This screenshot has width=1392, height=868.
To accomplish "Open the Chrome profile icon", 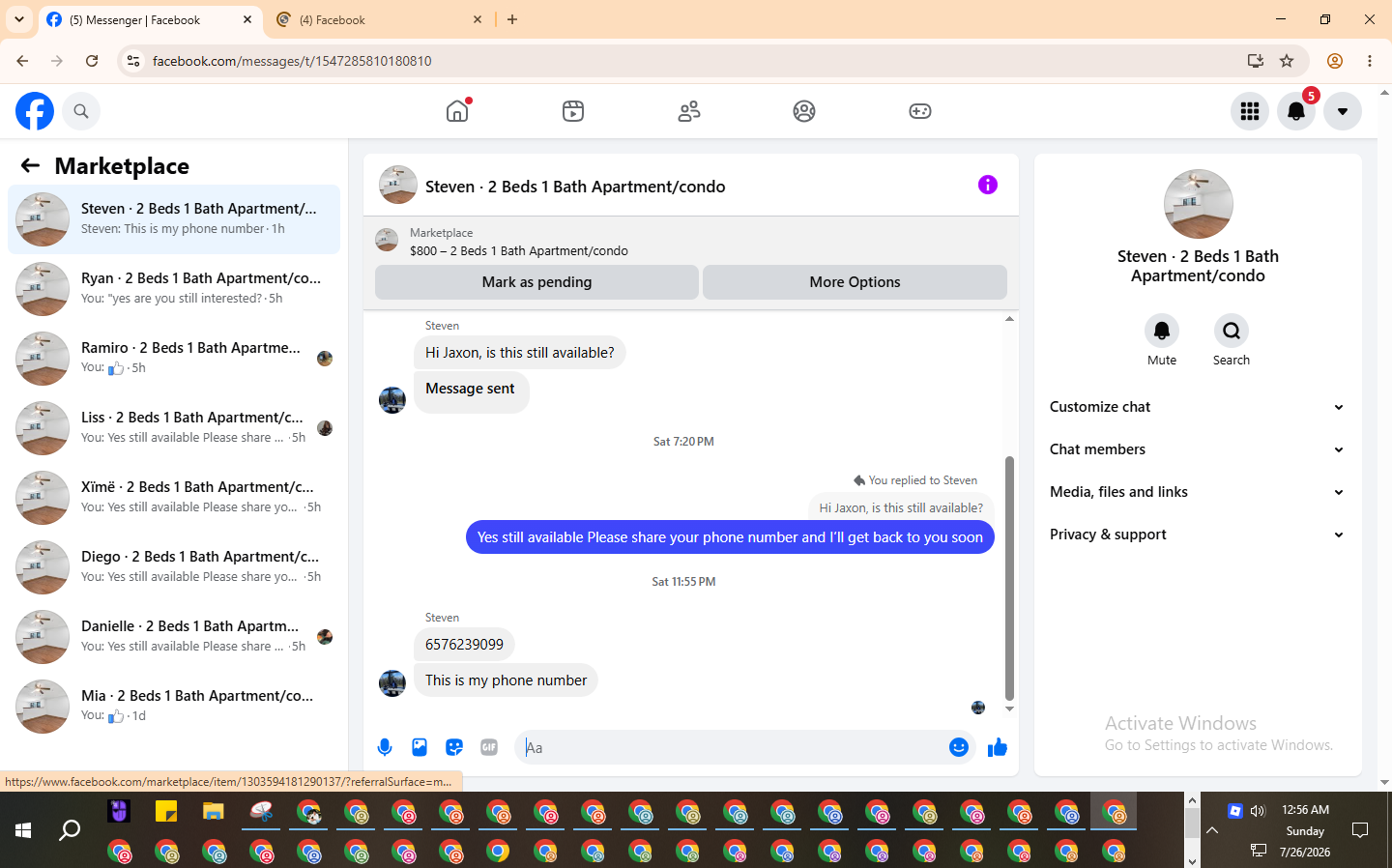I will pyautogui.click(x=1335, y=61).
